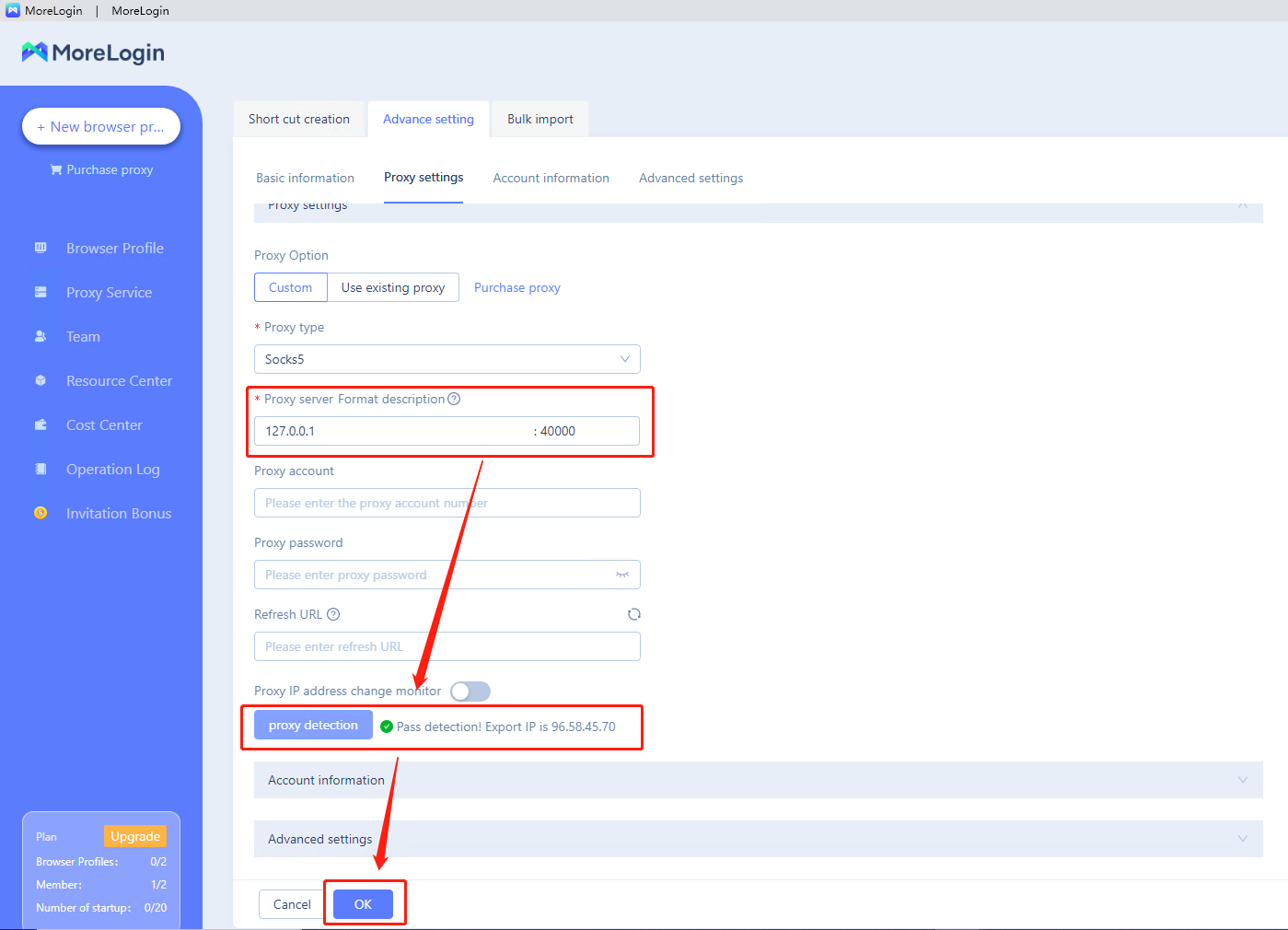The image size is (1288, 930).
Task: Switch to Short cut creation tab
Action: point(299,119)
